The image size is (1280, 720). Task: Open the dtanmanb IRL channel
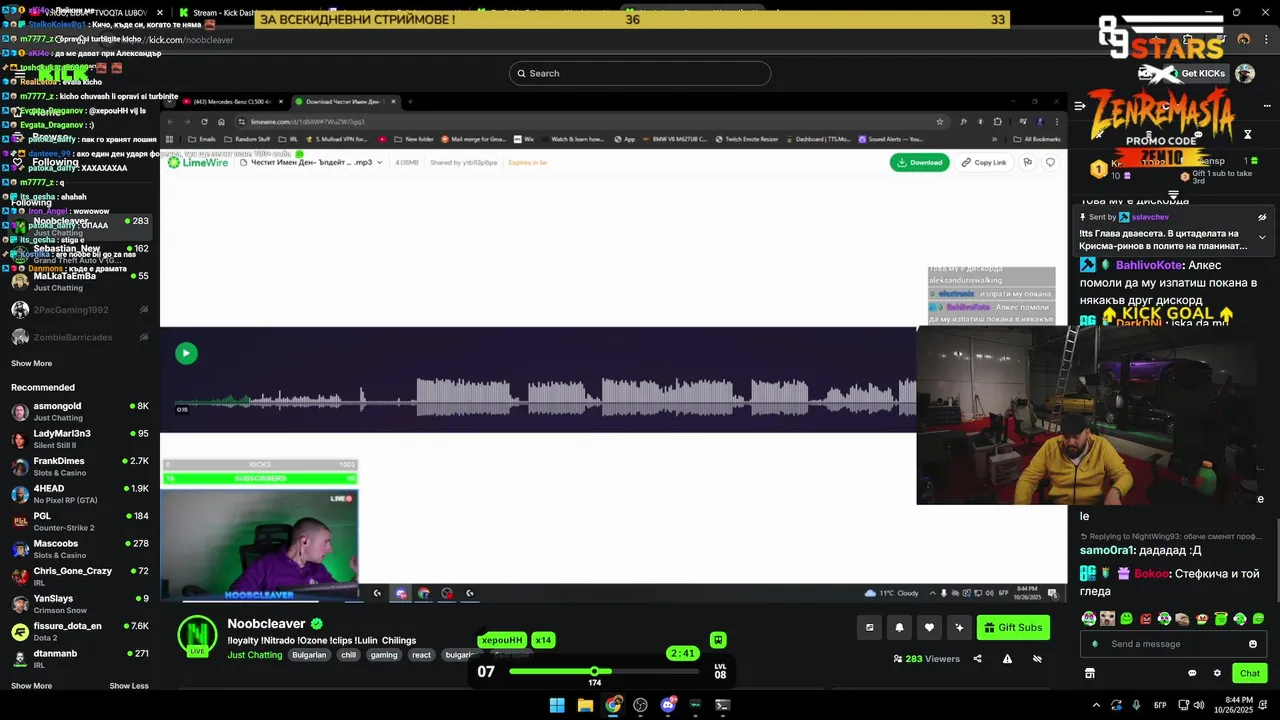pyautogui.click(x=80, y=658)
